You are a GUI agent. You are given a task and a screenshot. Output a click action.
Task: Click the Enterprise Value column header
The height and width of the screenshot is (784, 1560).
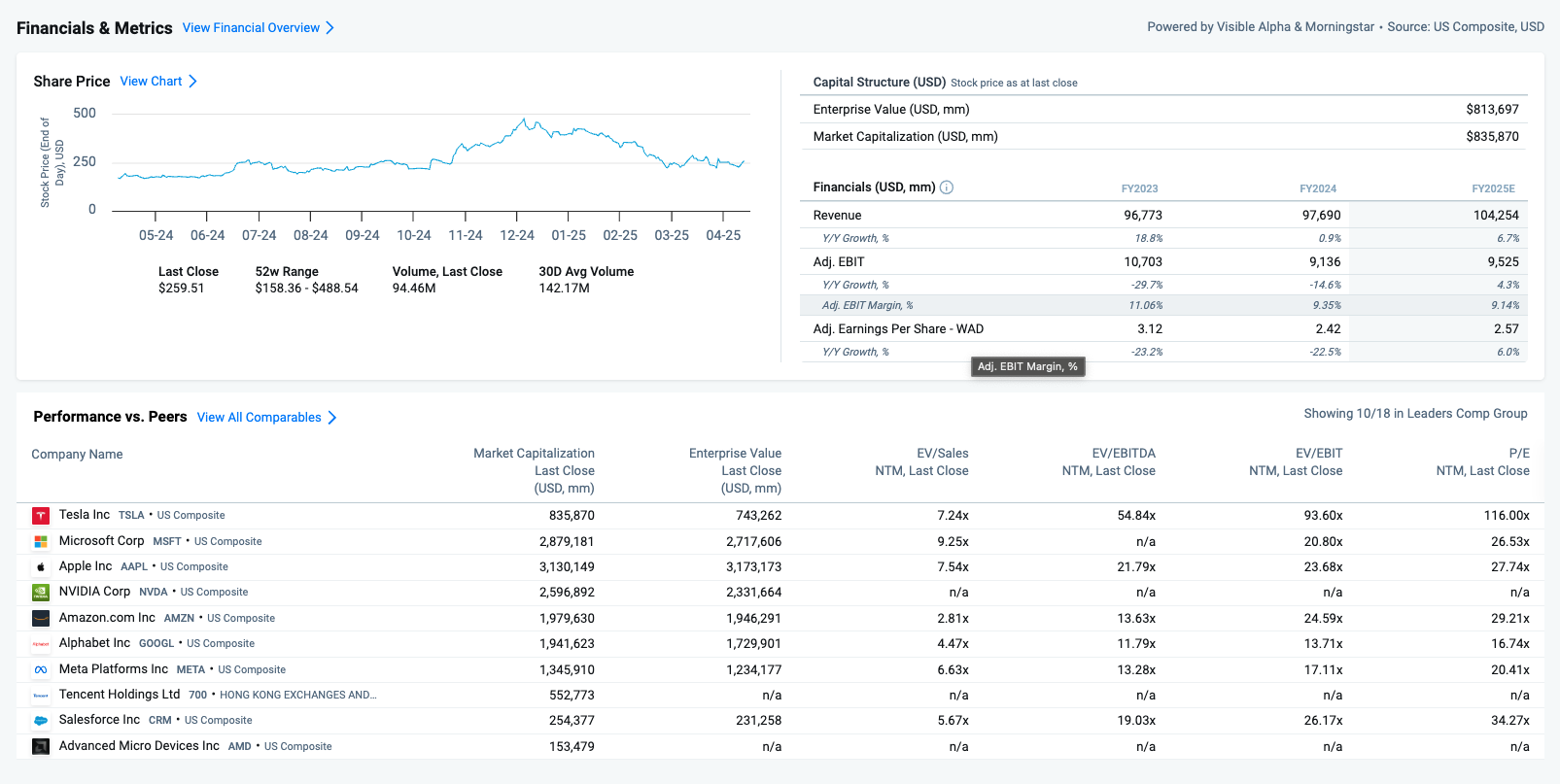point(735,471)
